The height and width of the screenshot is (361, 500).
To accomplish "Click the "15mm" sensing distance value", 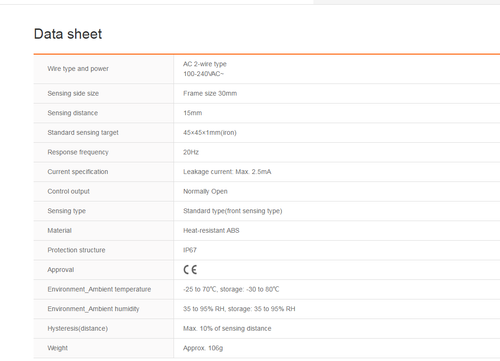I will click(x=192, y=113).
